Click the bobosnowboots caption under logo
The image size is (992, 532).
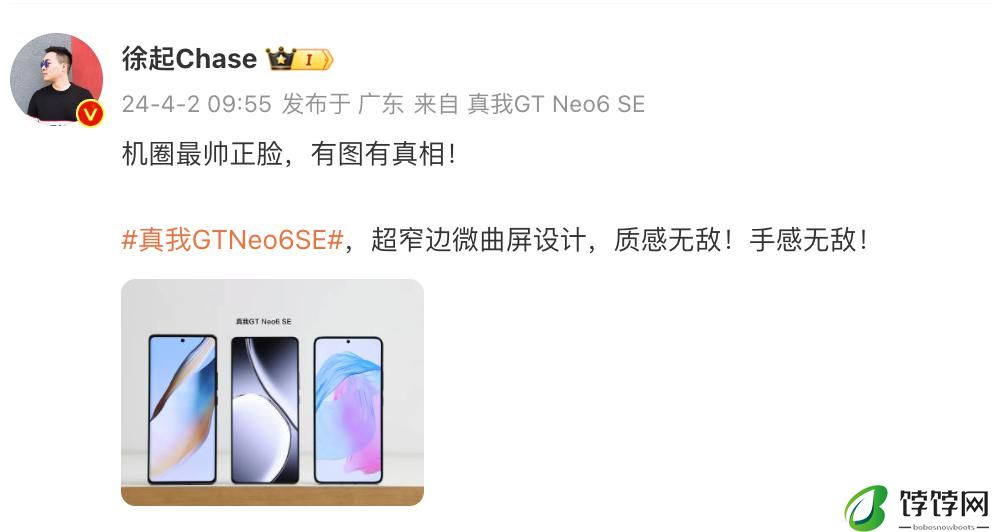(943, 527)
